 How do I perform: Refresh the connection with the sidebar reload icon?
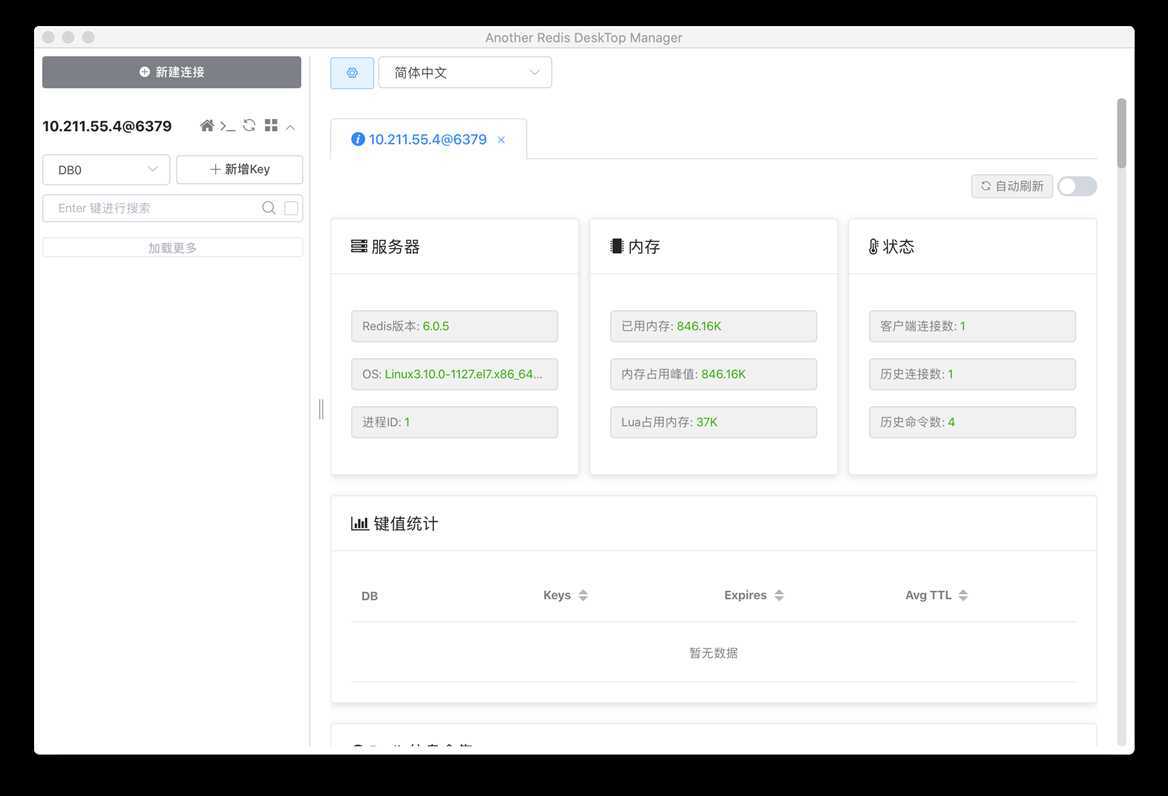click(x=249, y=125)
